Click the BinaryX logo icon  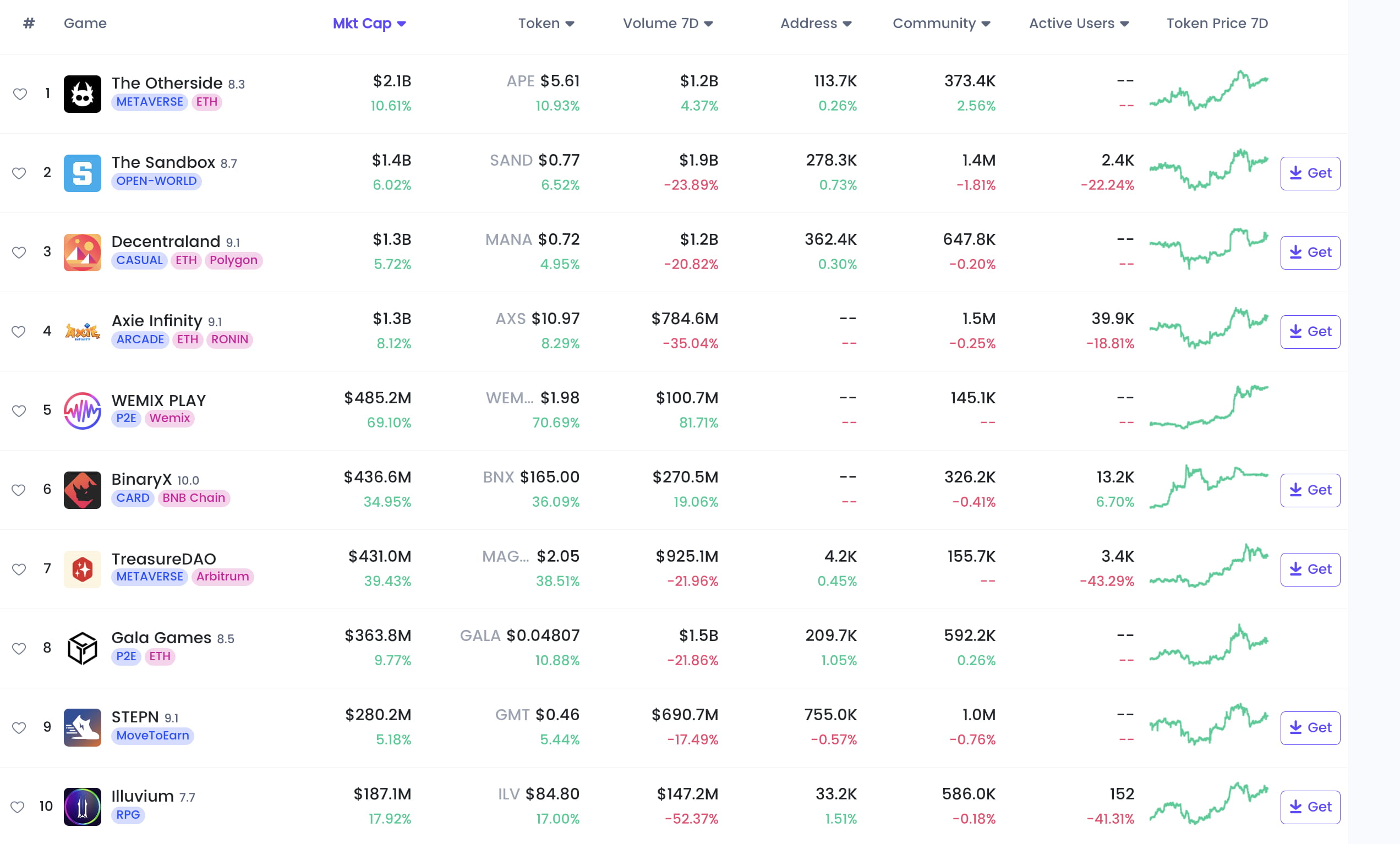click(83, 490)
